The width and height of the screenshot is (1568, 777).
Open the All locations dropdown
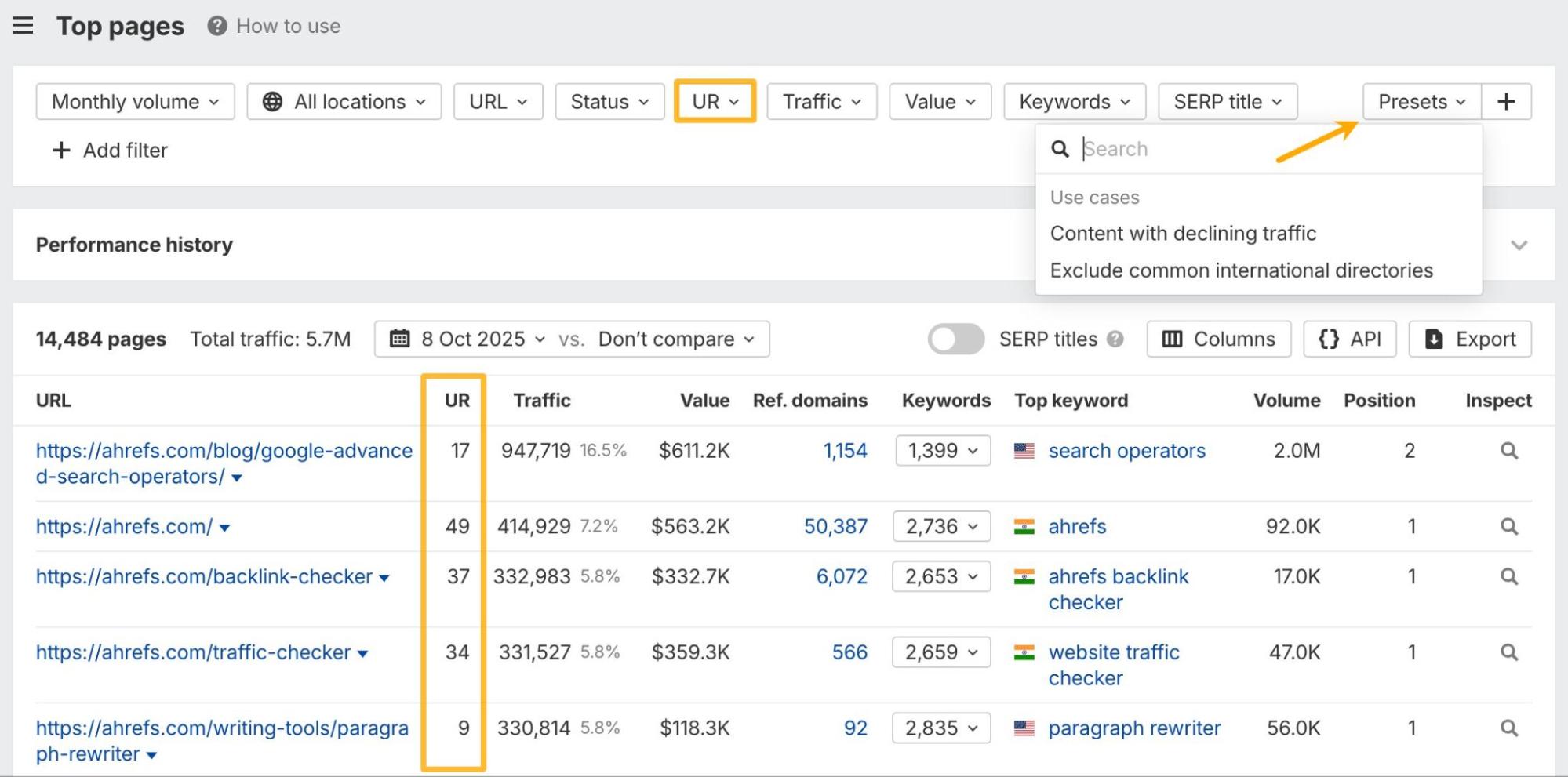[x=344, y=102]
